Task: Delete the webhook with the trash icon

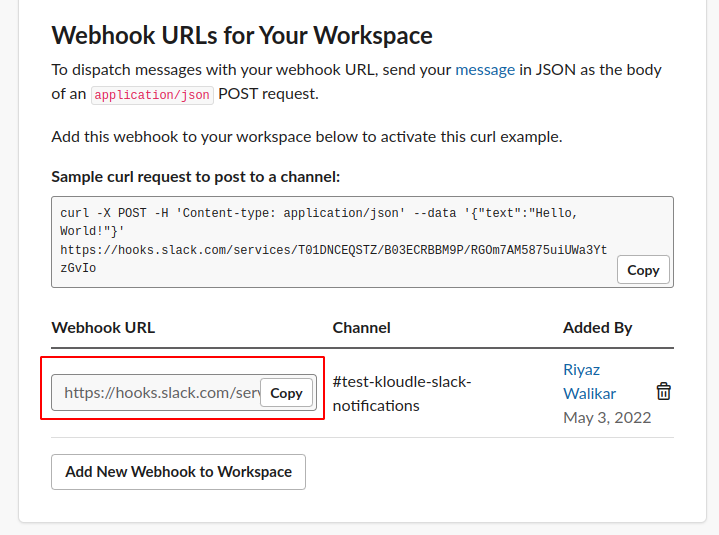Action: [x=664, y=392]
